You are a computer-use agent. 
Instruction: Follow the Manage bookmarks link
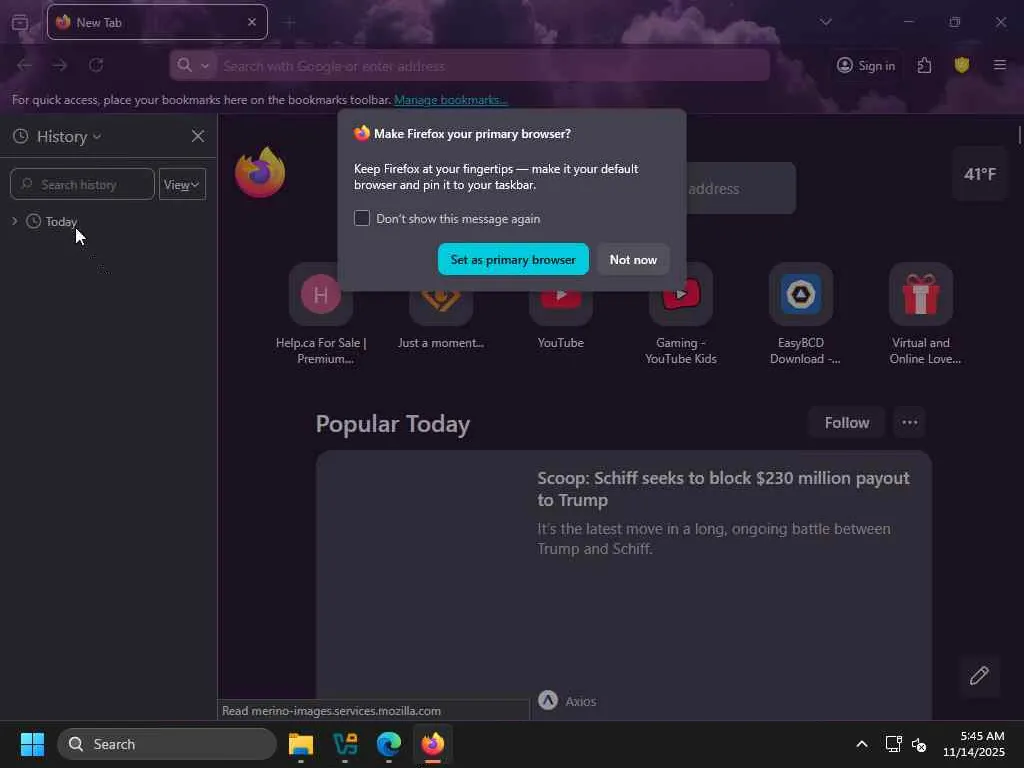pos(451,100)
